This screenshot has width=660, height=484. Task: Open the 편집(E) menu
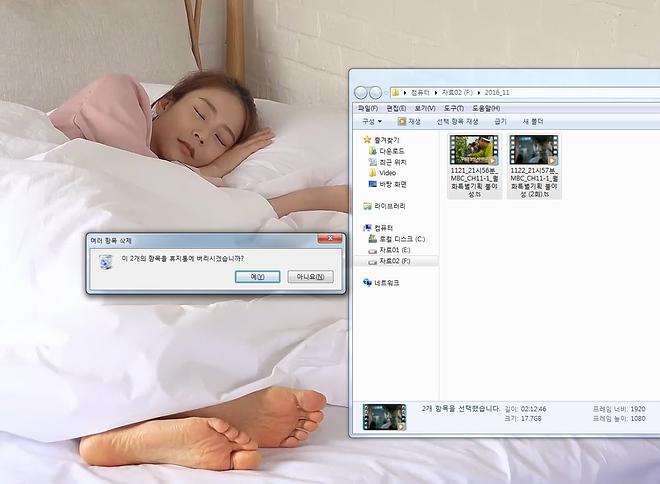396,108
